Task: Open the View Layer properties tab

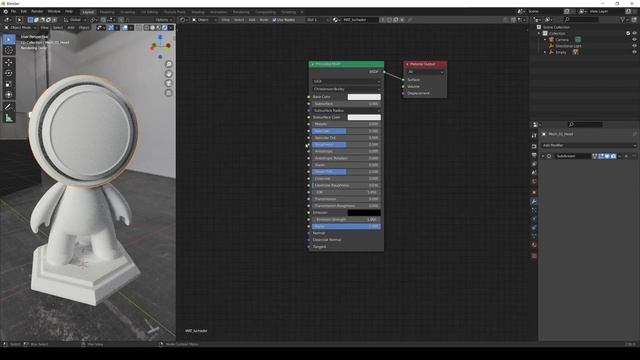Action: coord(534,164)
